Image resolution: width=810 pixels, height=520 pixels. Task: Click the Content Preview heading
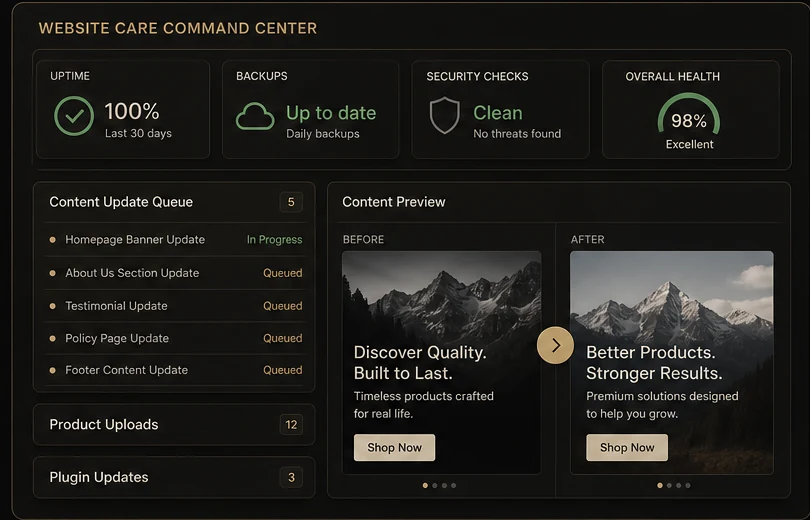tap(394, 202)
